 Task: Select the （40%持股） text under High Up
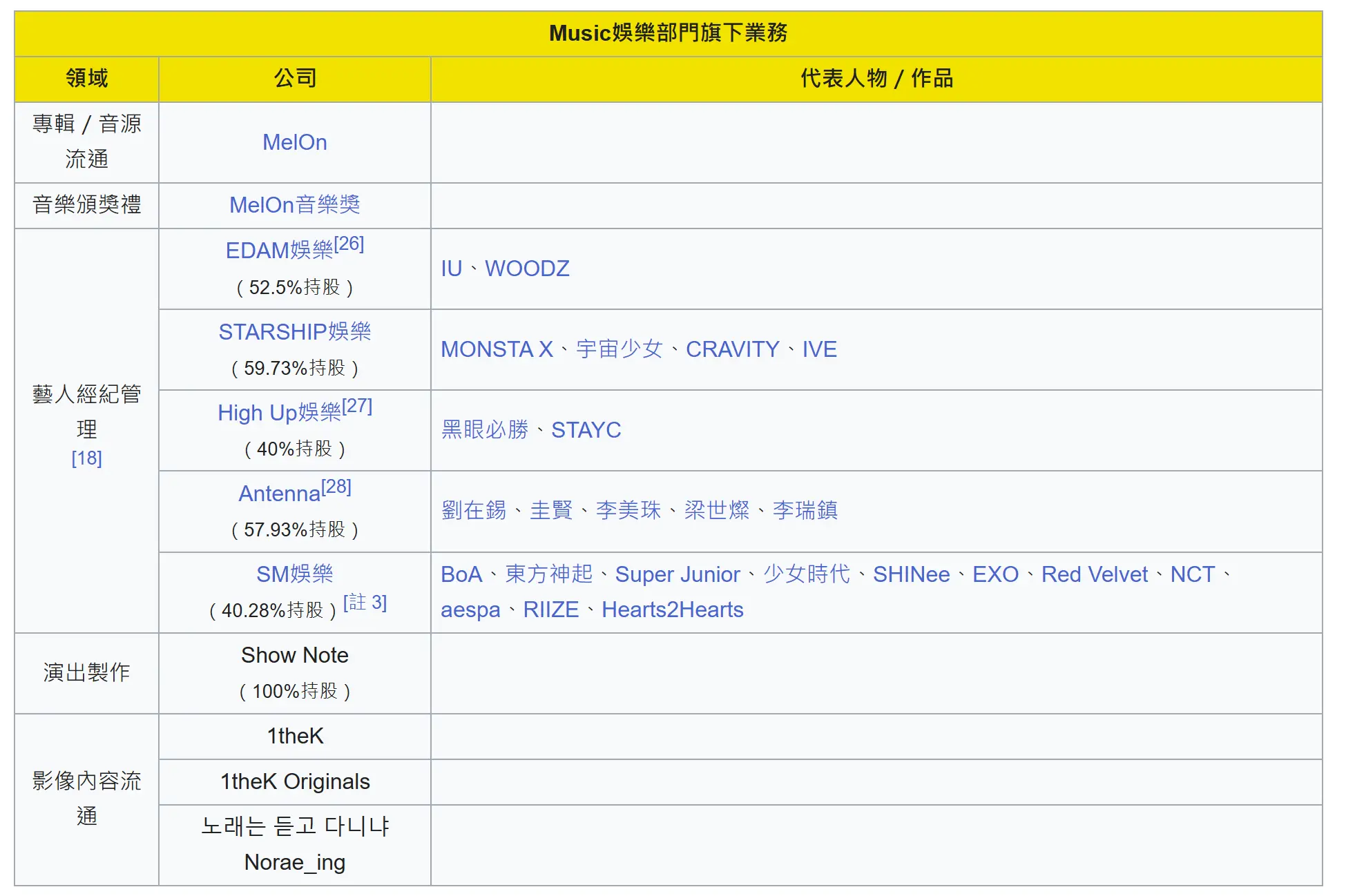(x=295, y=449)
